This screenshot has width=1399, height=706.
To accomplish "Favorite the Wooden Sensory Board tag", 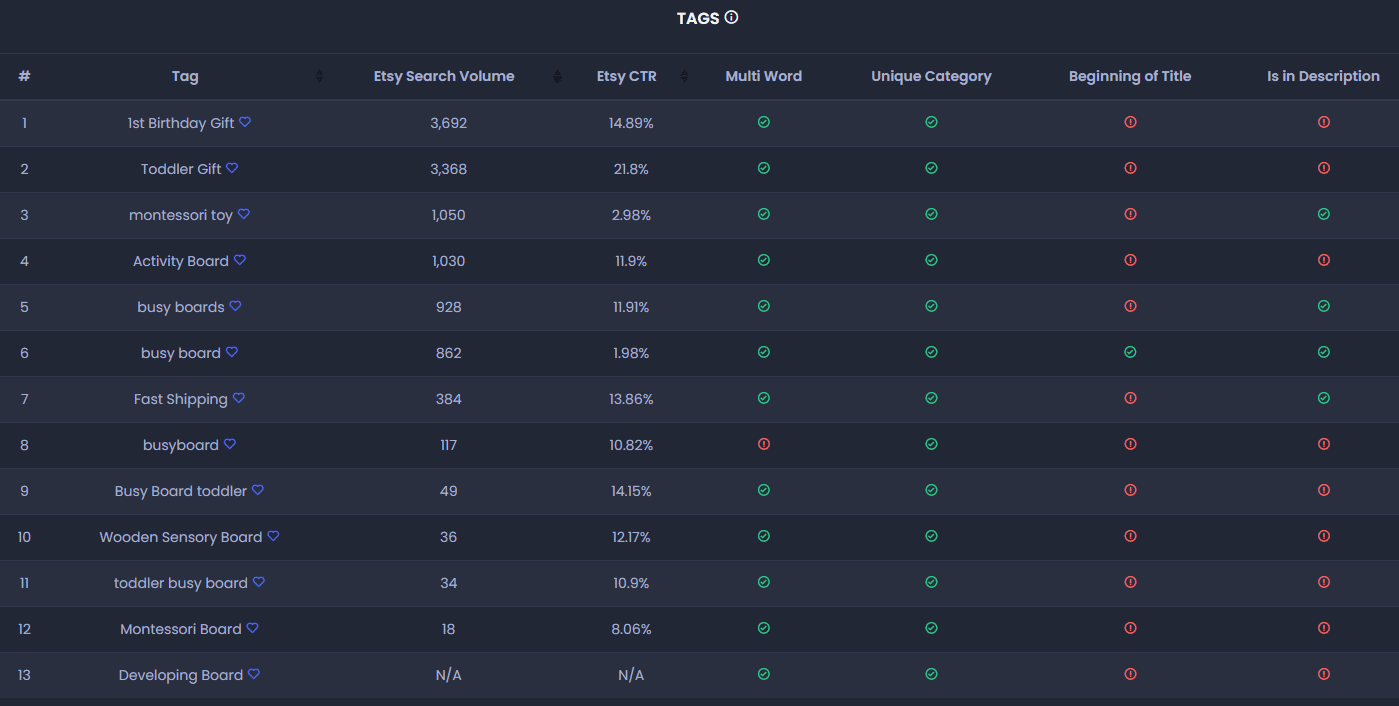I will pyautogui.click(x=273, y=536).
